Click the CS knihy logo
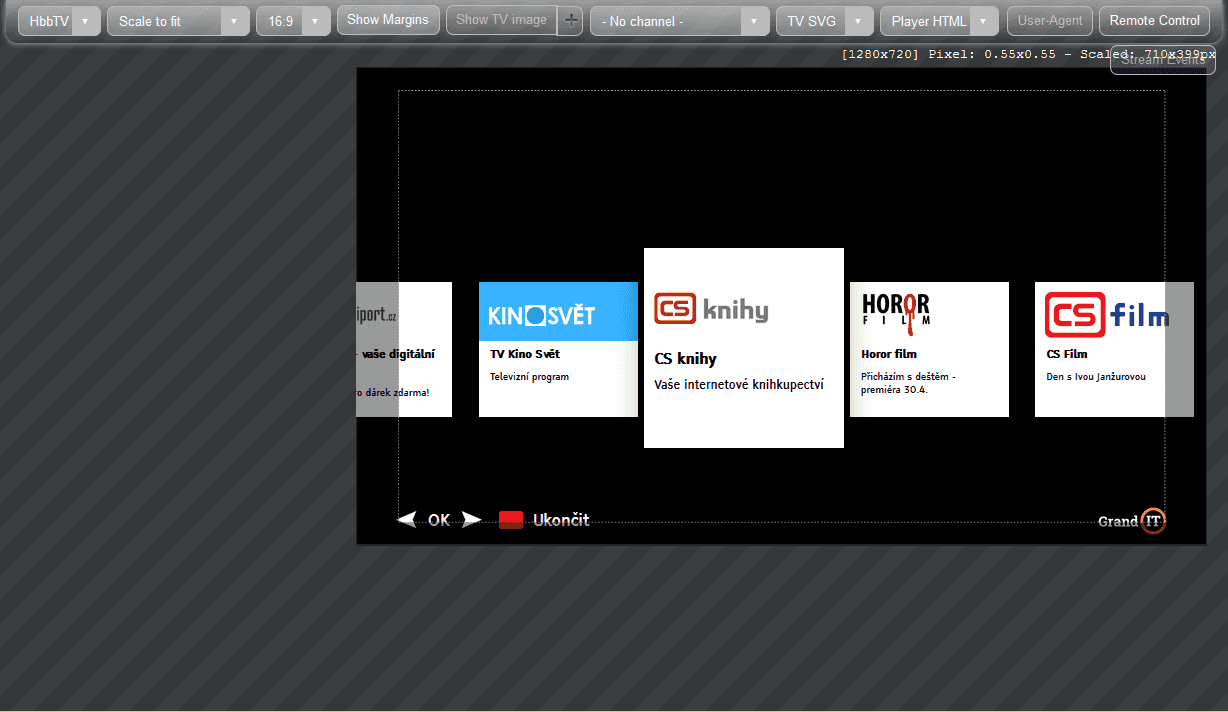The image size is (1228, 712). pyautogui.click(x=711, y=309)
